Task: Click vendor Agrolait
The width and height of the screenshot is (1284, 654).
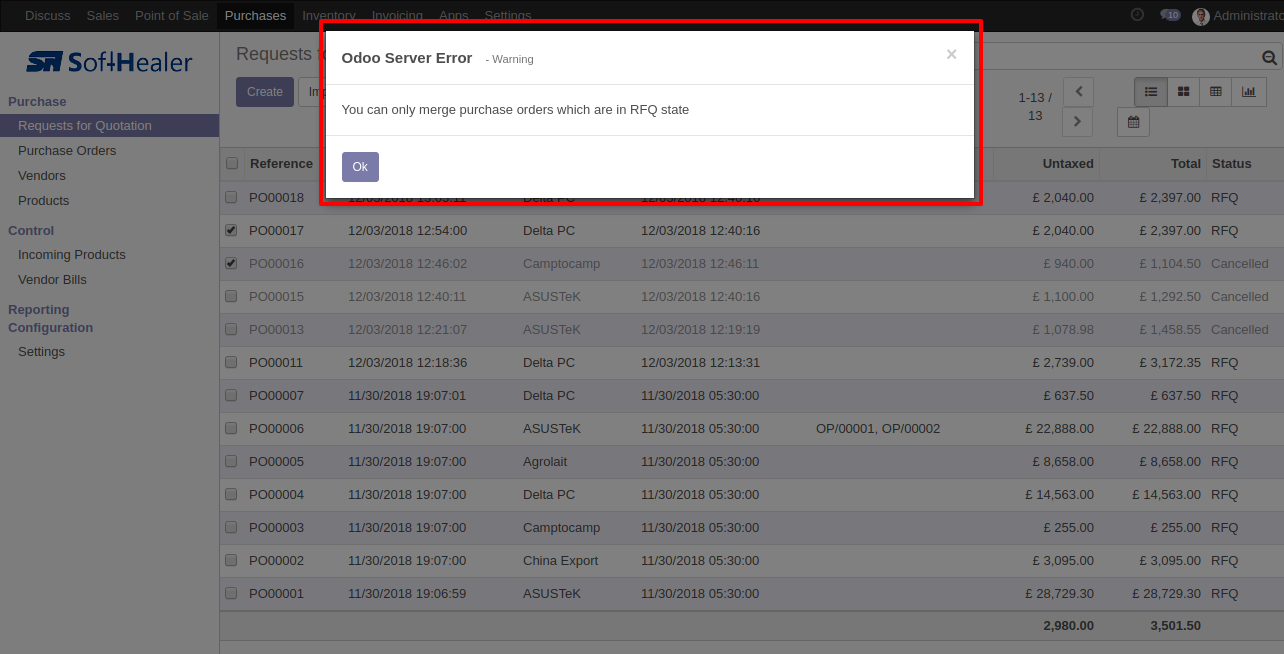Action: pos(546,462)
